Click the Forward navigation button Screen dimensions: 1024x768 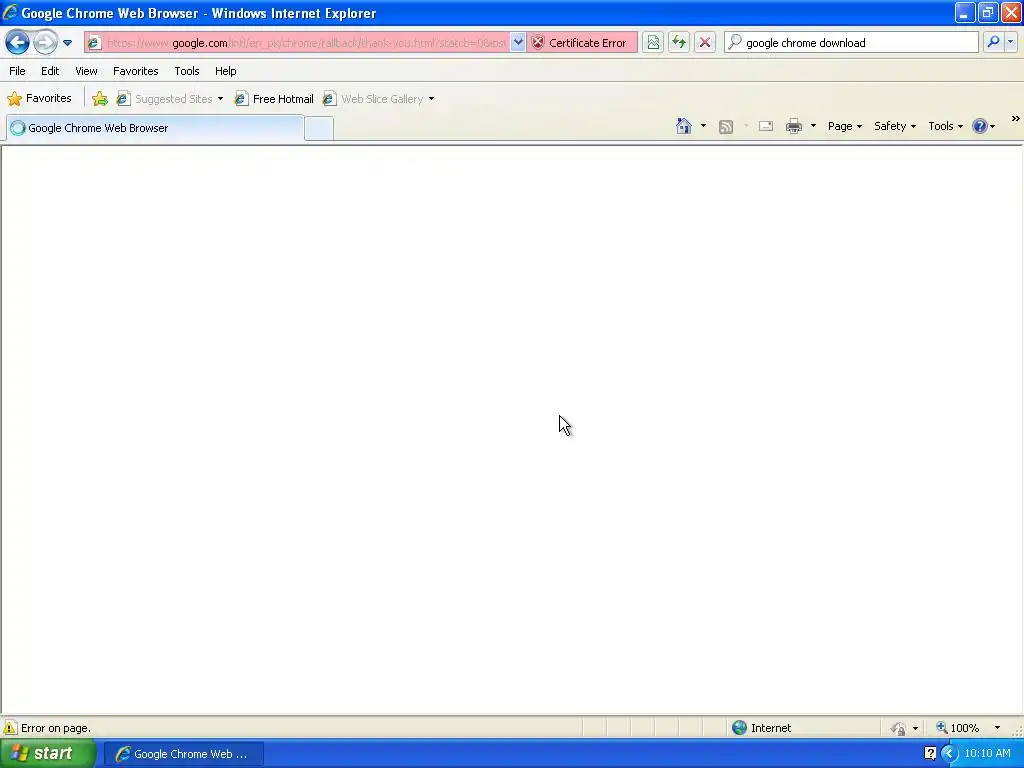[x=45, y=42]
